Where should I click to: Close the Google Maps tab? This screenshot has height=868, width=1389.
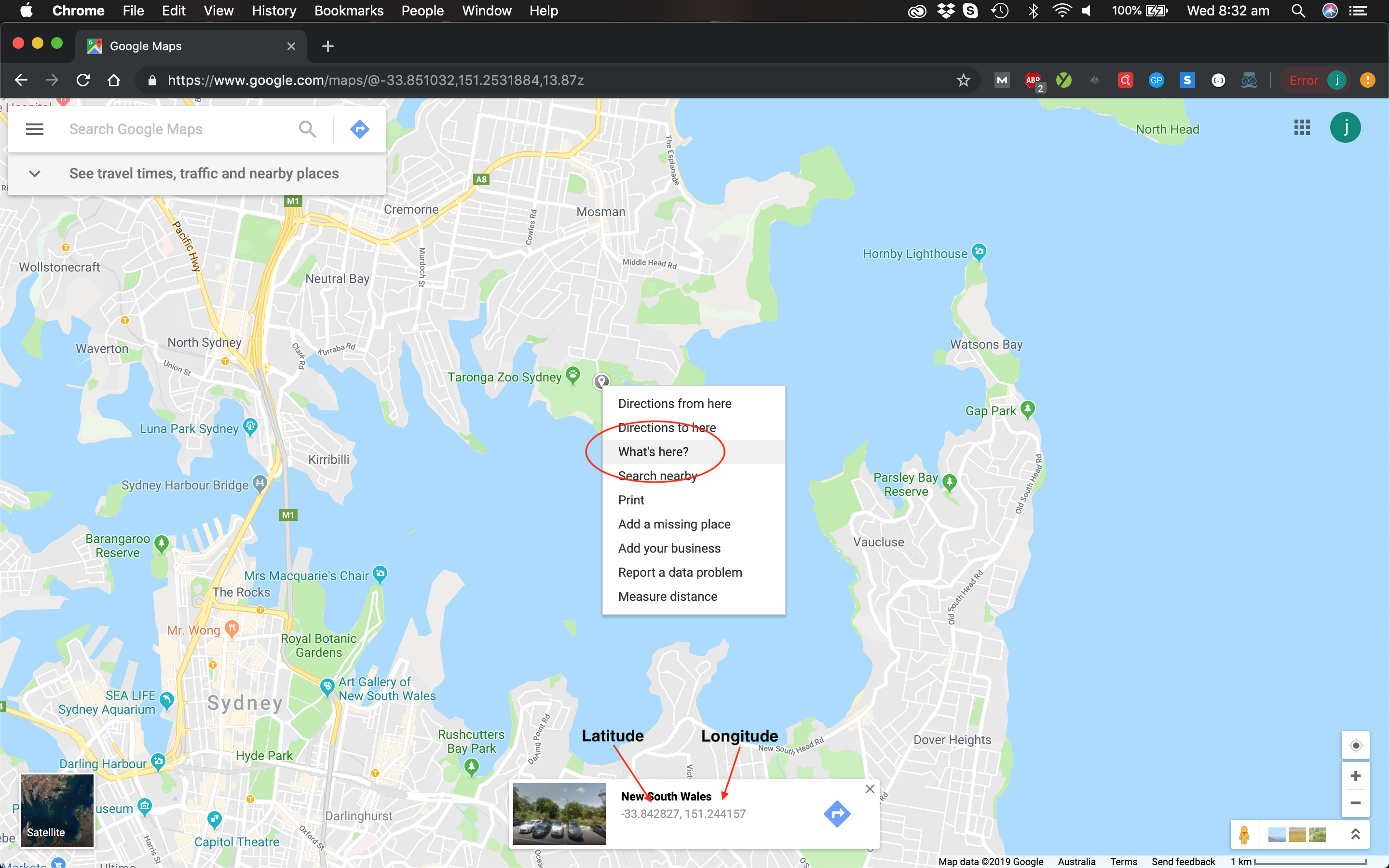291,46
